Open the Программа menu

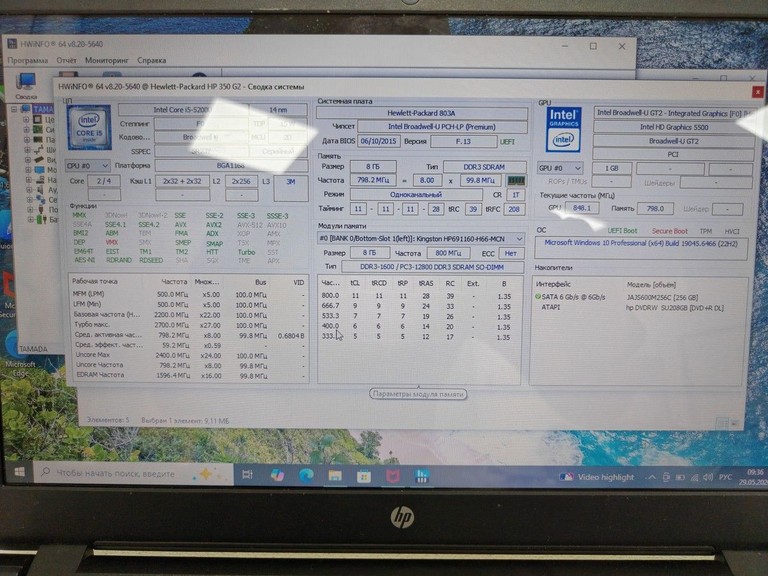pyautogui.click(x=27, y=61)
